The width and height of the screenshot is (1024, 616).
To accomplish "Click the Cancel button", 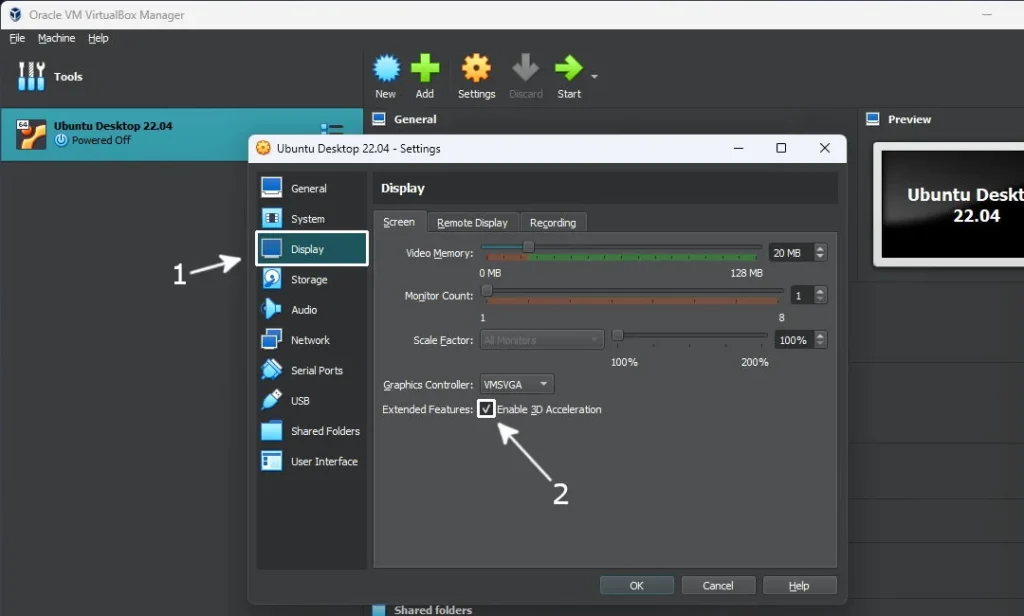I will pyautogui.click(x=718, y=586).
